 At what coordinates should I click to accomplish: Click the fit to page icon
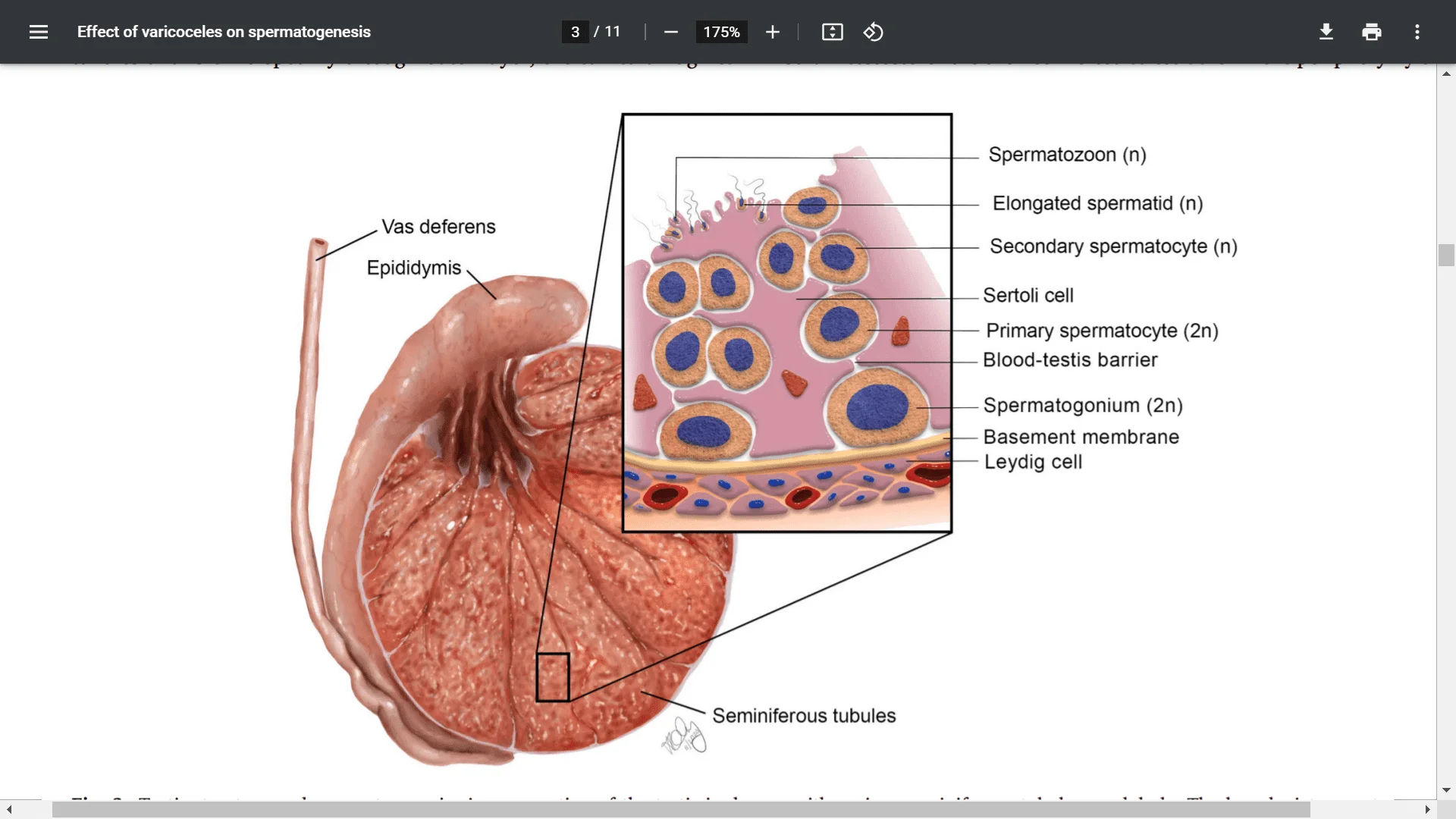point(832,32)
